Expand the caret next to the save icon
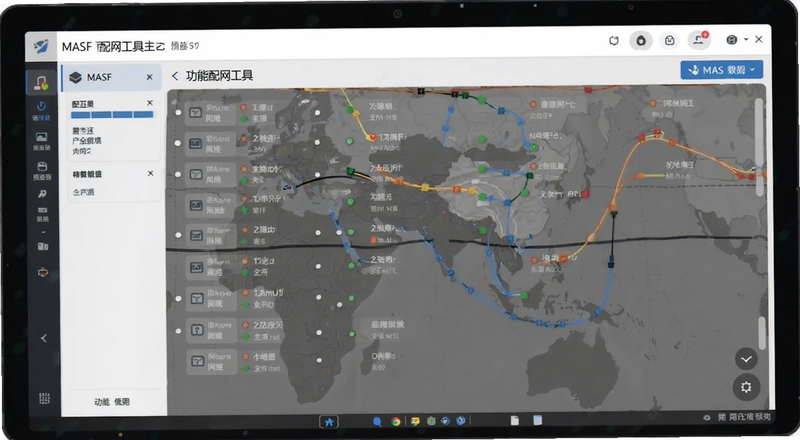Viewport: 800px width, 440px height. click(x=746, y=39)
